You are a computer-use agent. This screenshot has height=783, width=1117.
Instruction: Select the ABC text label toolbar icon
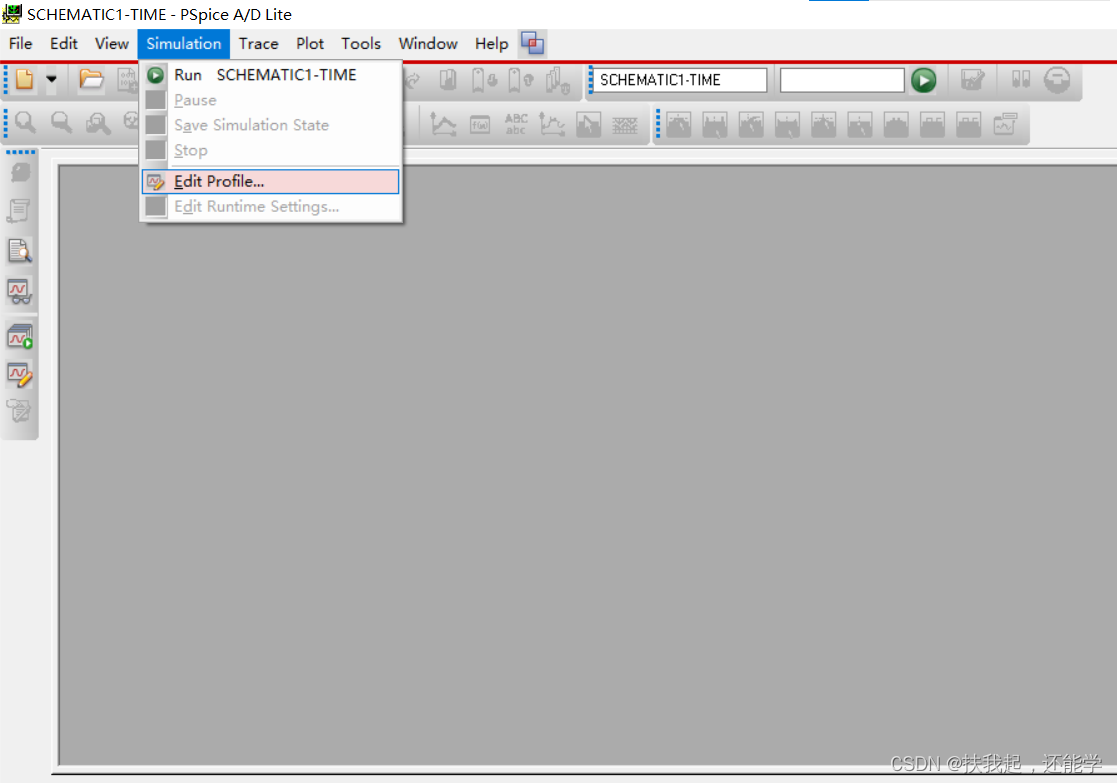click(516, 123)
